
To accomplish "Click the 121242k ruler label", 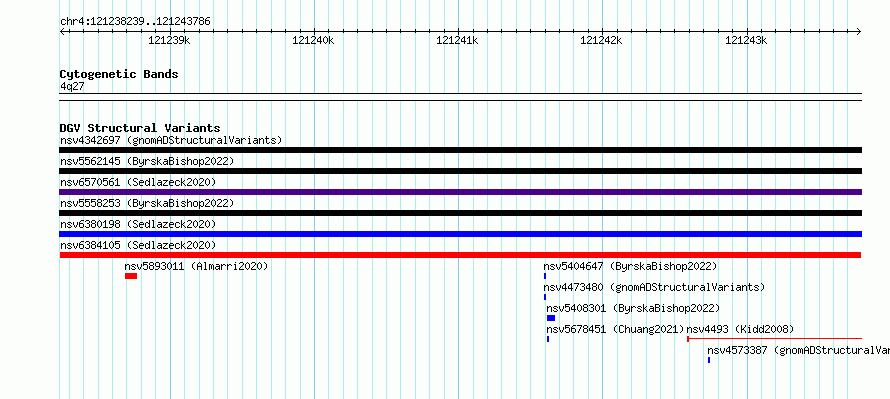I will coord(602,40).
